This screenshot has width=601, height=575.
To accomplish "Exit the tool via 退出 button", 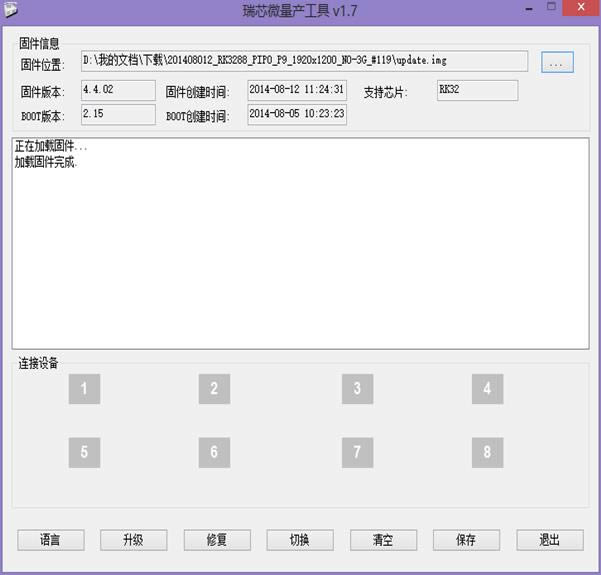I will coord(549,540).
